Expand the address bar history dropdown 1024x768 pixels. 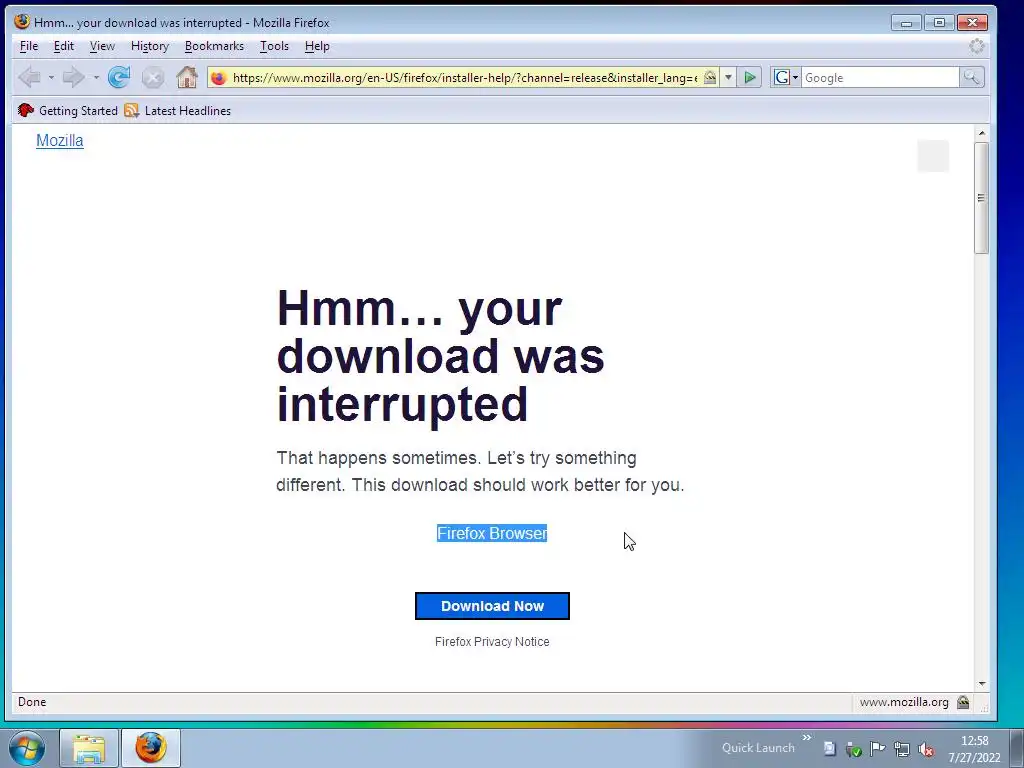click(728, 78)
